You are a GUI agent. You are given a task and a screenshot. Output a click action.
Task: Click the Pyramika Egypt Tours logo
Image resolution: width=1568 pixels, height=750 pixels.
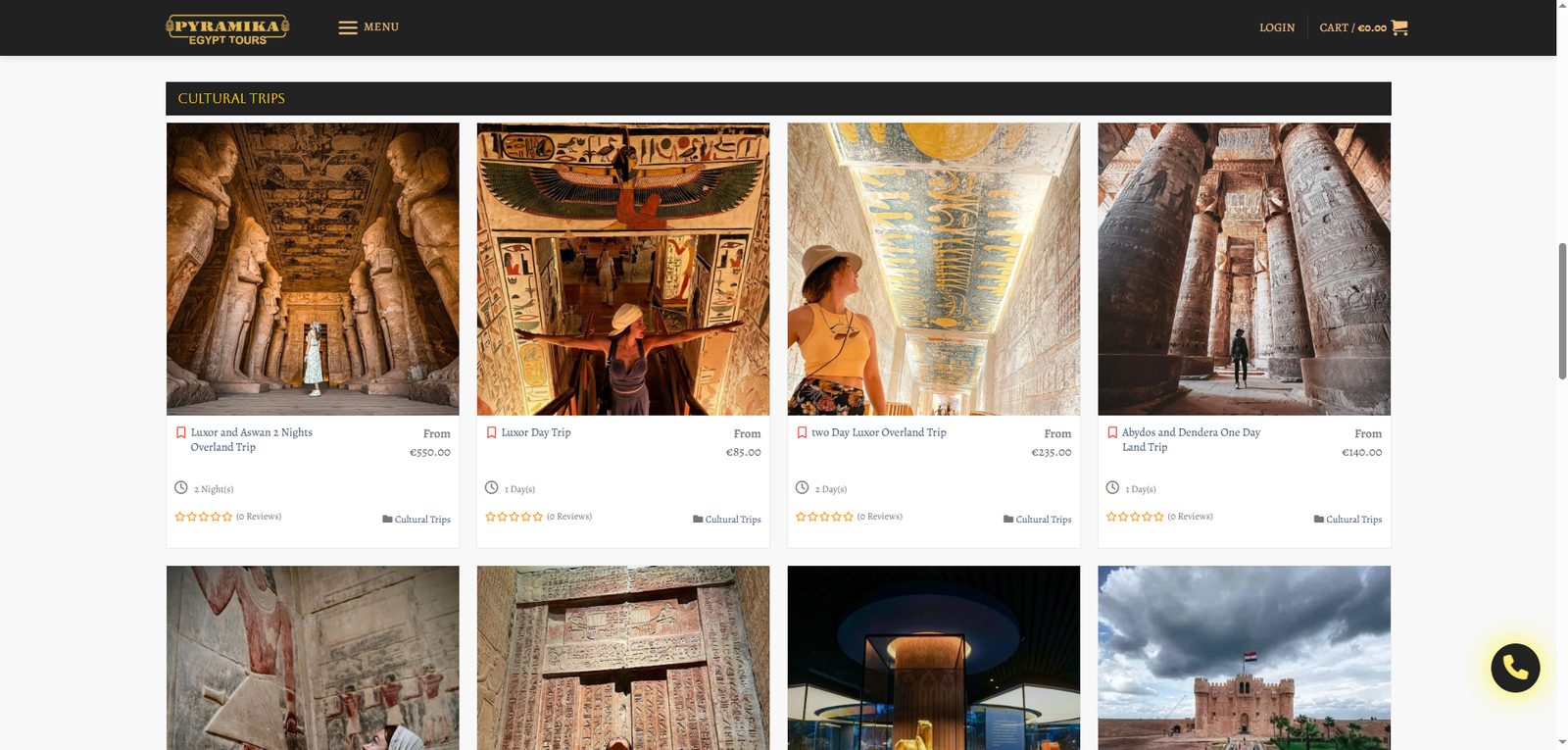coord(227,28)
